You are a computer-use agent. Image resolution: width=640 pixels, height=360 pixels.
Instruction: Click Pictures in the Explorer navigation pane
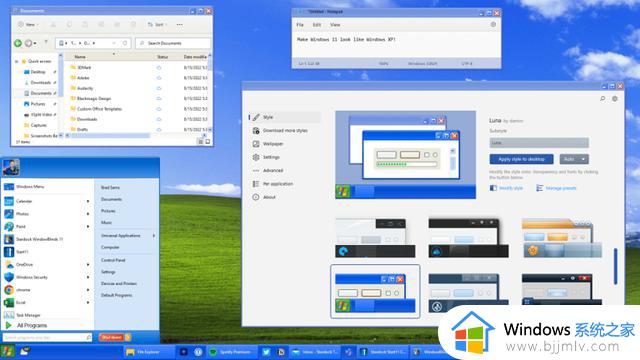[x=38, y=104]
